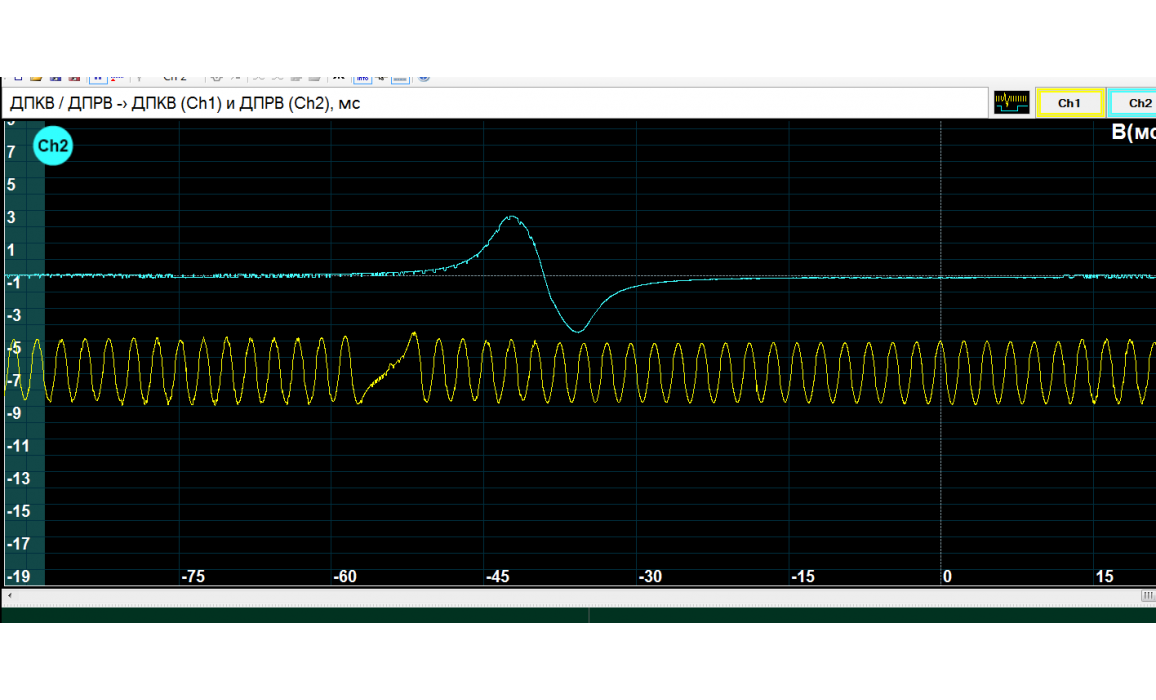The image size is (1156, 700).
Task: Click the cyan Ch2 circle marker
Action: 52,147
